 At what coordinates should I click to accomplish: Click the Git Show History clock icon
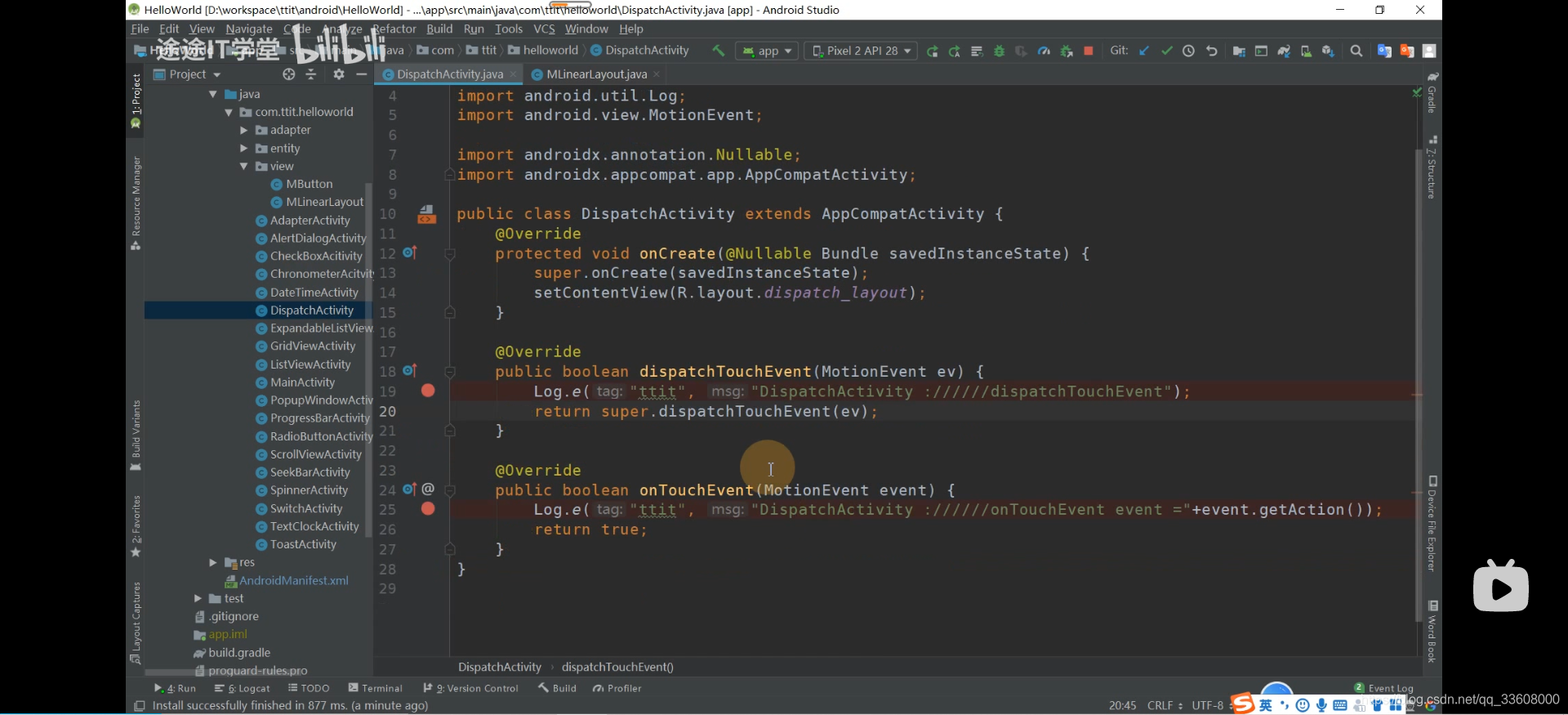coord(1188,51)
